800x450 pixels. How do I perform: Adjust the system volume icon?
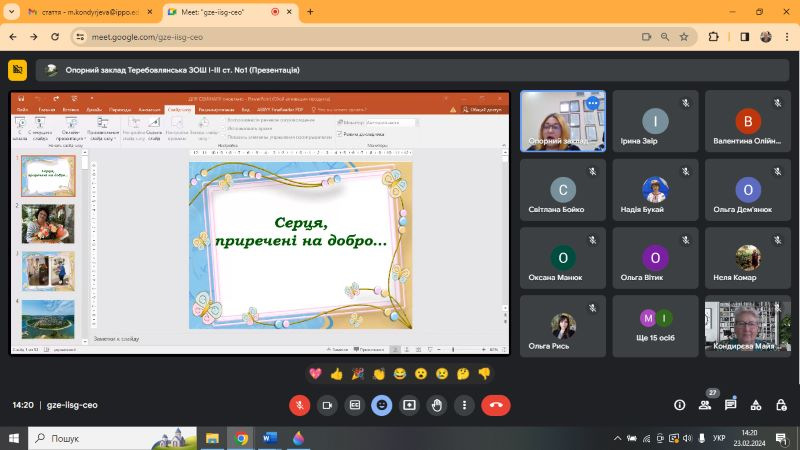point(688,438)
